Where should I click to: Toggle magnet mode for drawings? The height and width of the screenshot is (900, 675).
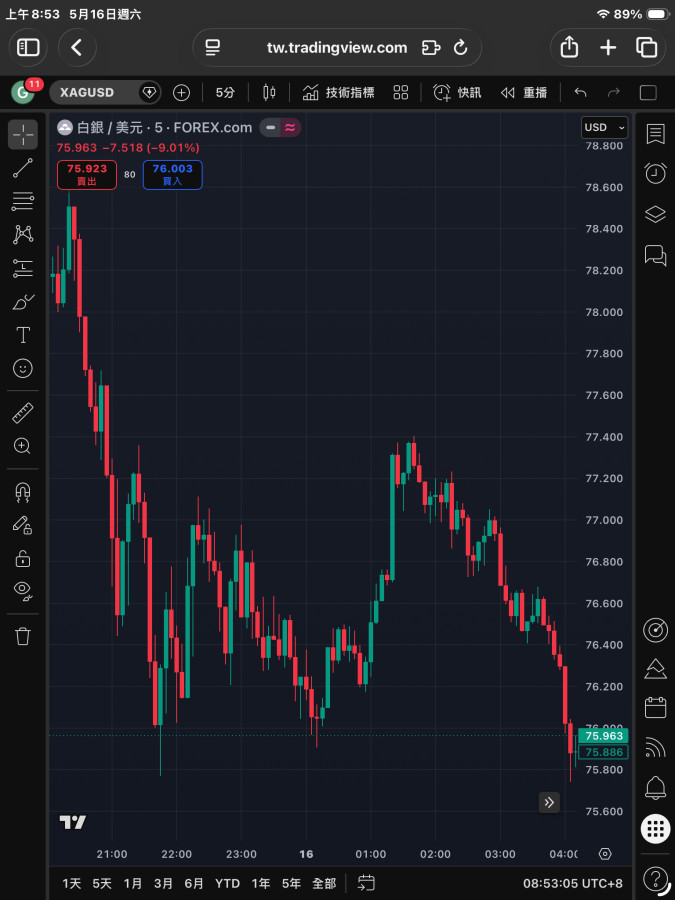tap(23, 492)
